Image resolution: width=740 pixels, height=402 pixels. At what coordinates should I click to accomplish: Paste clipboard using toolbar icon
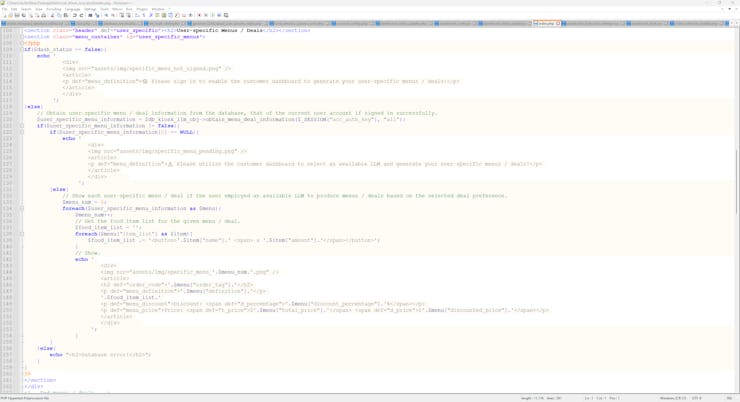point(66,15)
